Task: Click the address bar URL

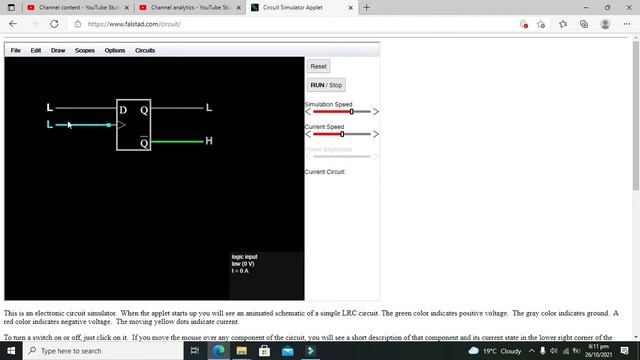Action: tap(134, 24)
